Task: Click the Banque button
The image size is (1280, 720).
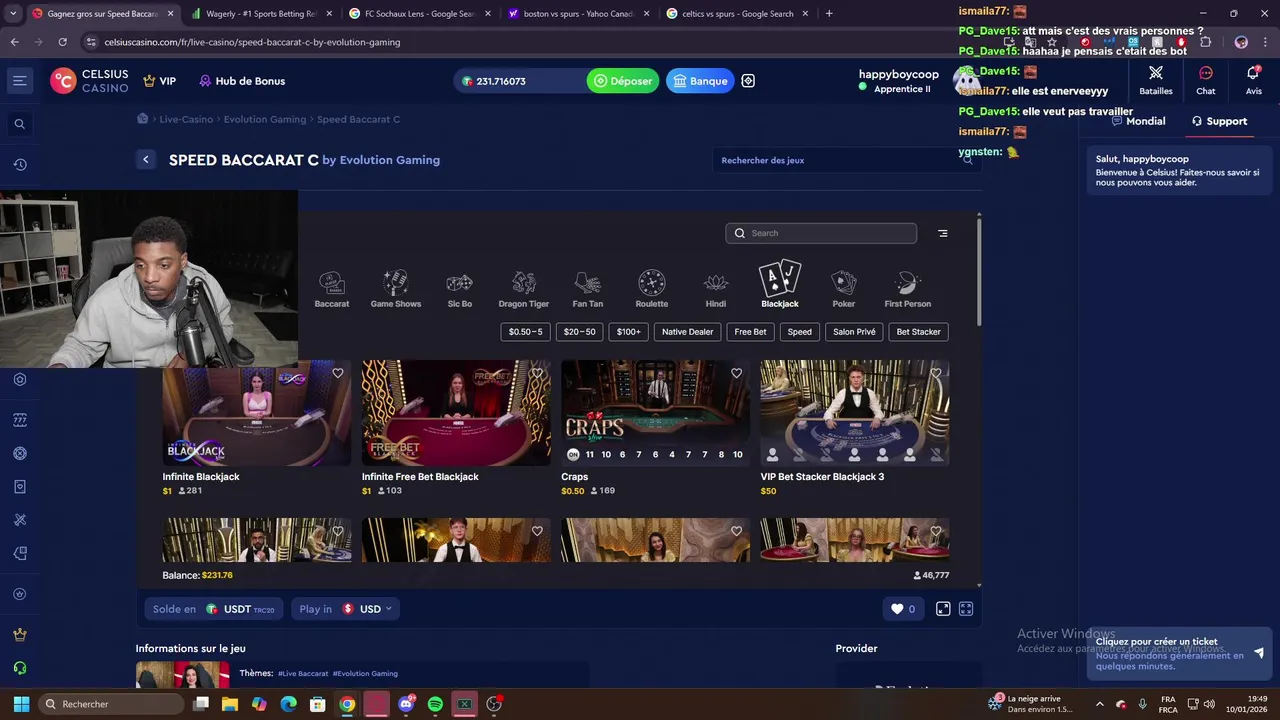Action: [700, 81]
